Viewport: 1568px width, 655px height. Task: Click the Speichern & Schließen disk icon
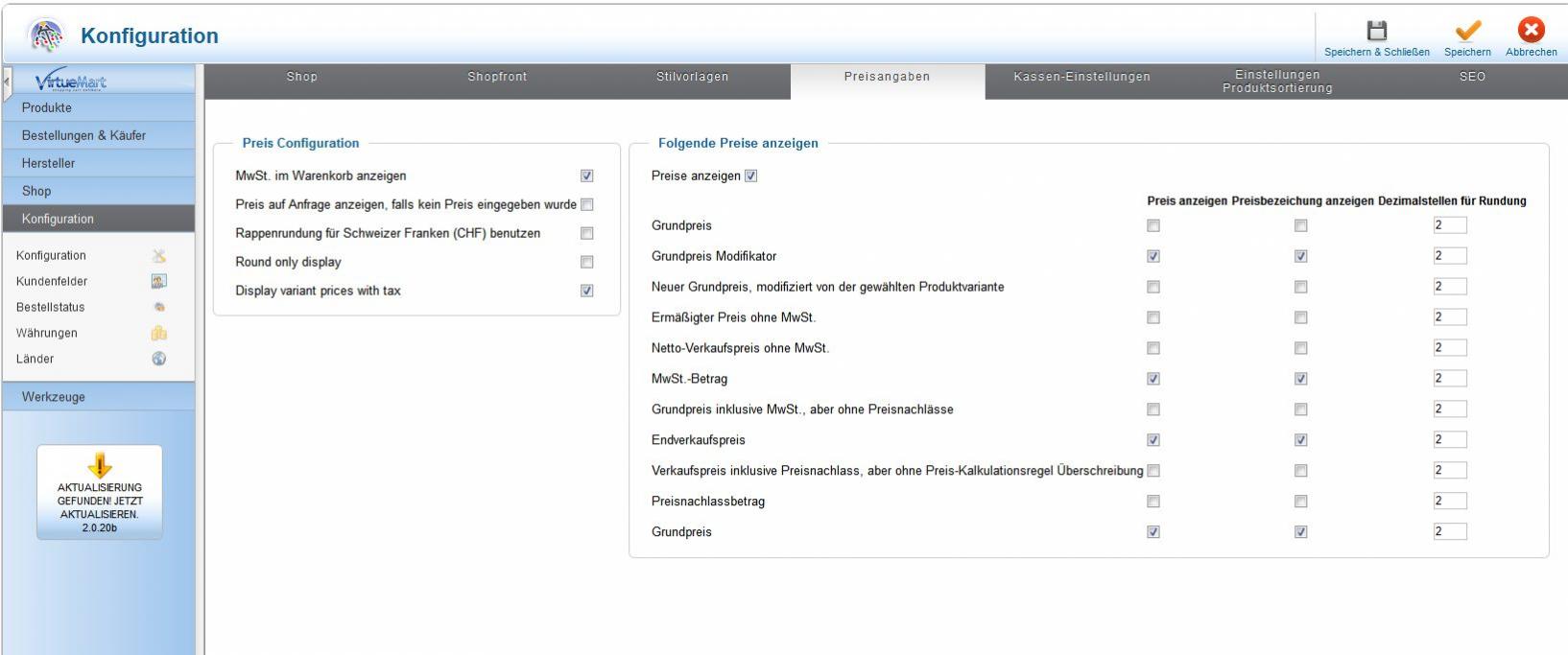click(x=1376, y=31)
